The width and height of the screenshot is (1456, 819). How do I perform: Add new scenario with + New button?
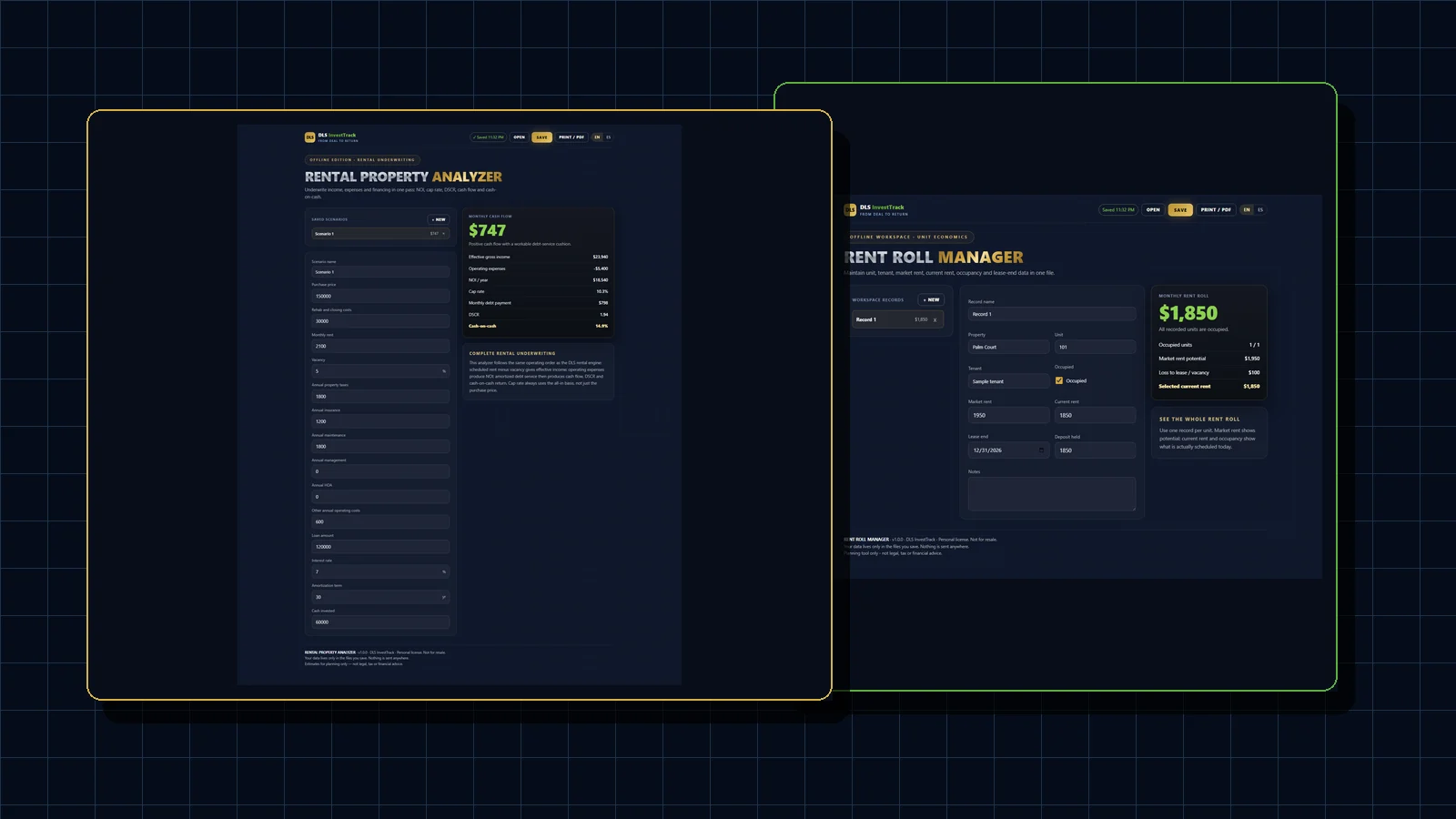(439, 219)
